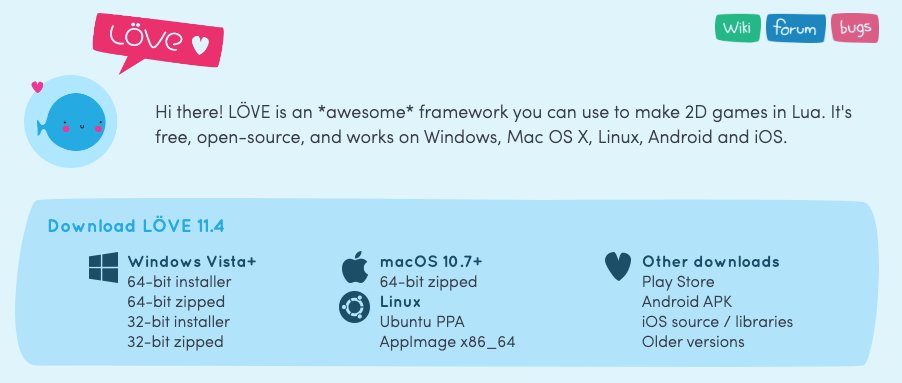This screenshot has height=383, width=902.
Task: Open the pink bugs button
Action: (x=855, y=28)
